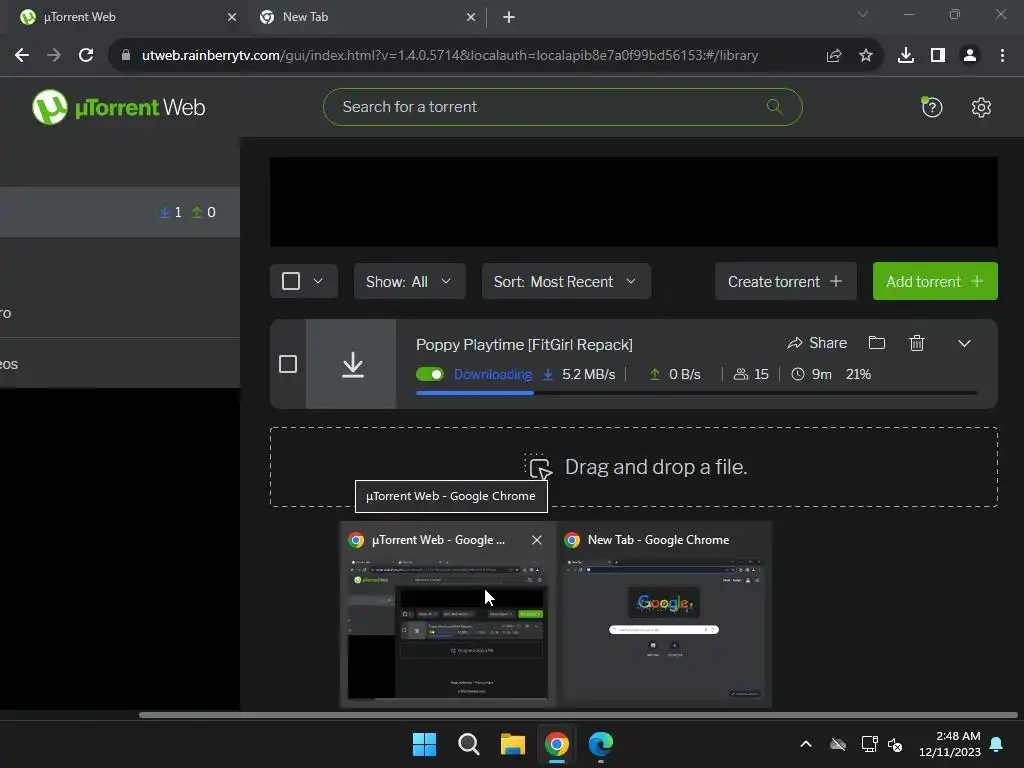Image resolution: width=1024 pixels, height=768 pixels.
Task: Open the settings gear icon
Action: click(x=981, y=107)
